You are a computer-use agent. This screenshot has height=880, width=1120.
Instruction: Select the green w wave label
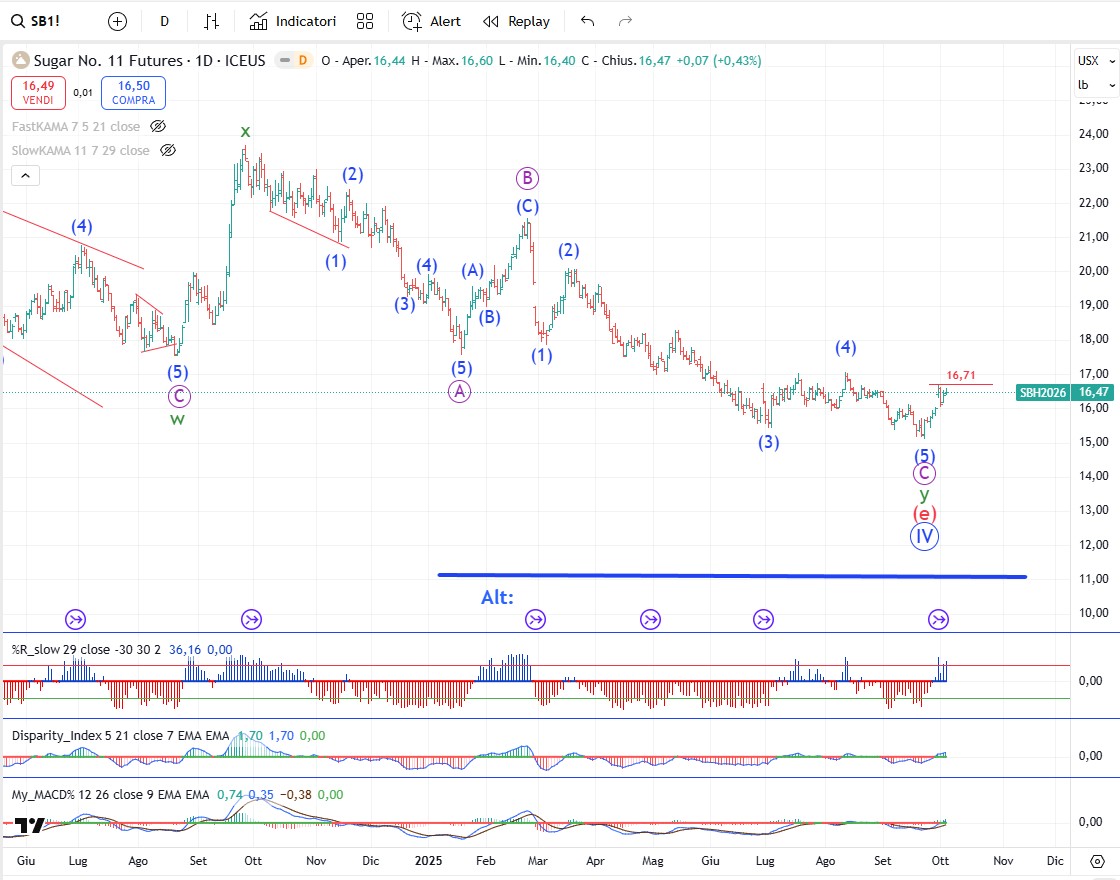click(177, 419)
